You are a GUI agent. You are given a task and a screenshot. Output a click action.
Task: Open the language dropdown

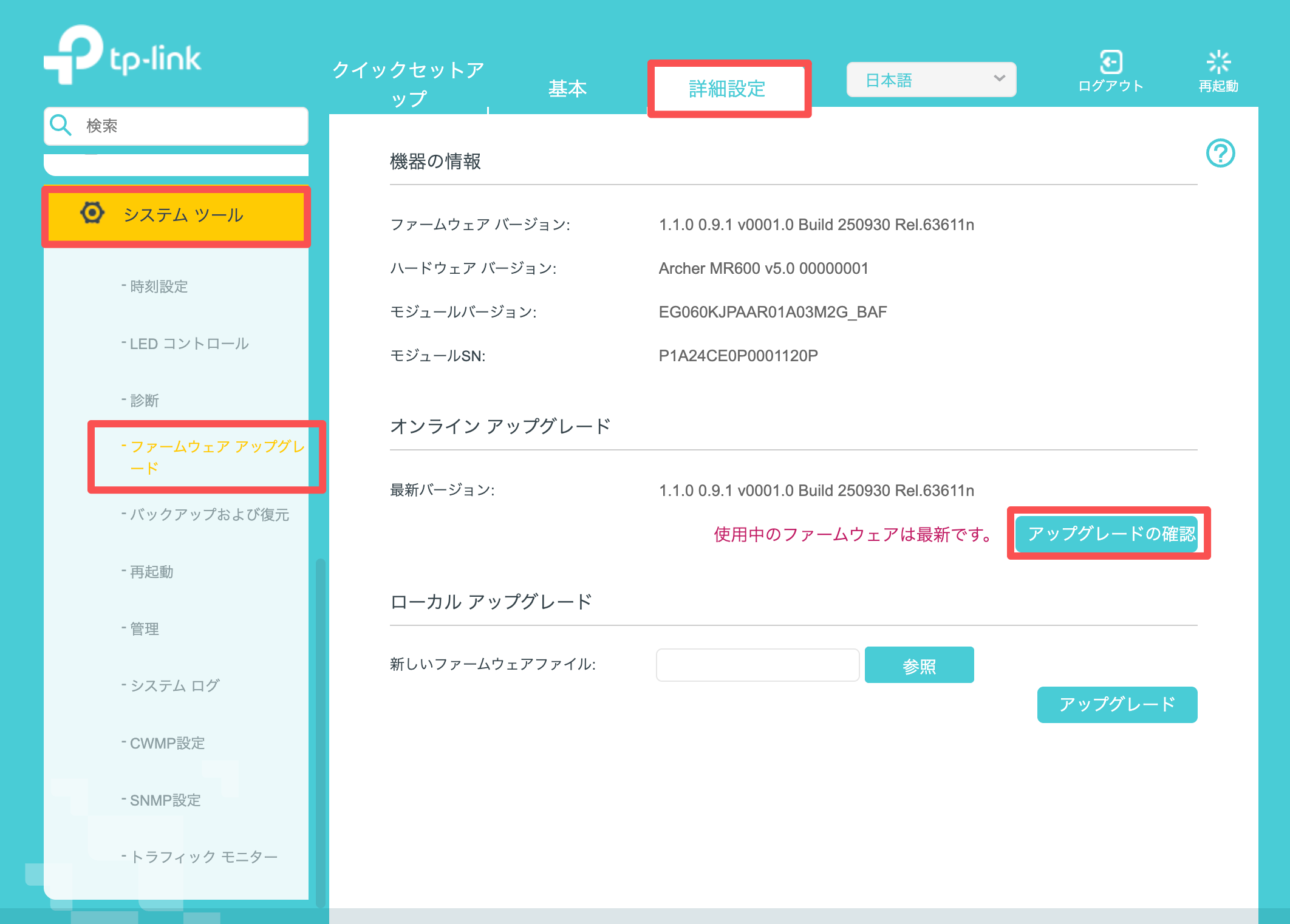point(930,80)
